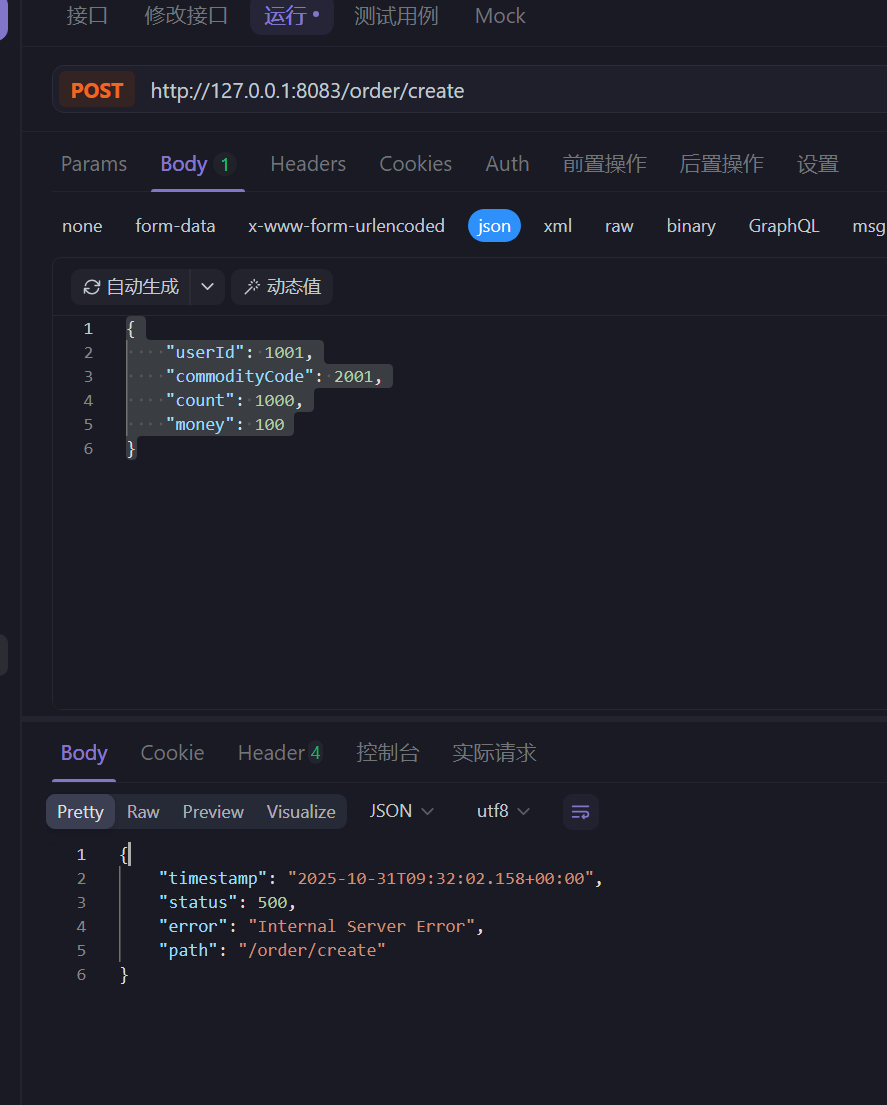This screenshot has height=1105, width=887.
Task: Open the Cookies request tab
Action: pos(416,163)
